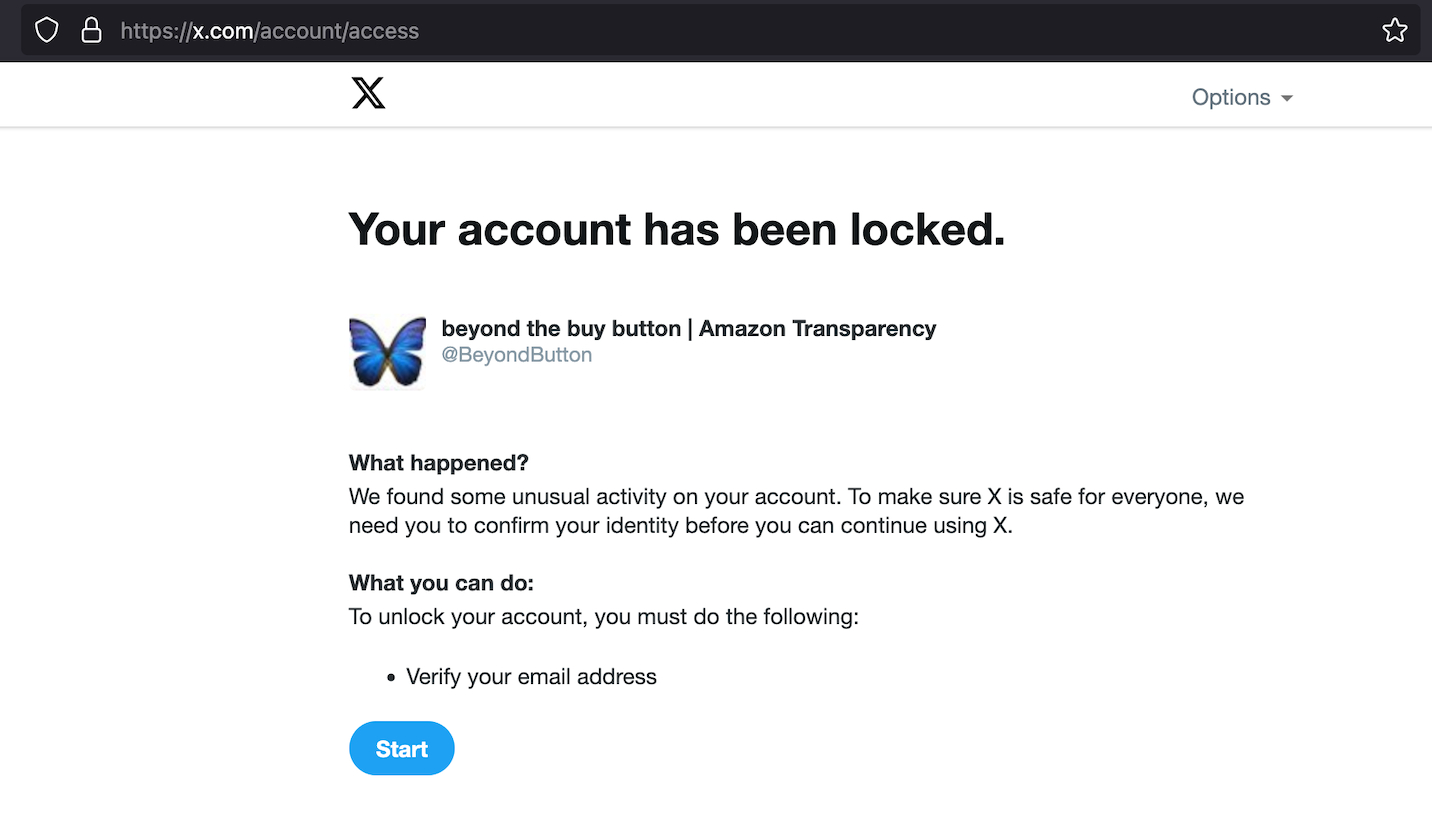Click the "Your account has been locked." heading
This screenshot has height=820, width=1432.
point(676,229)
